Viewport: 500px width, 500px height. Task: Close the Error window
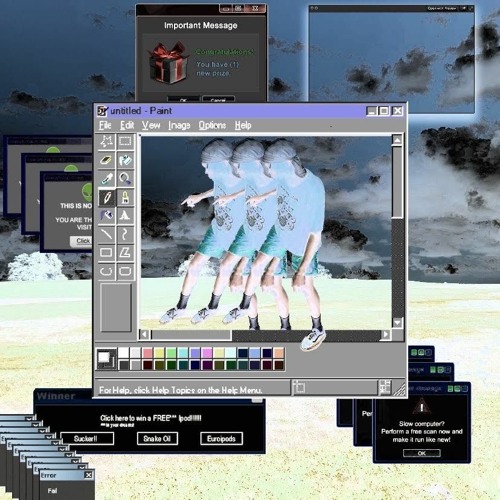coord(88,475)
